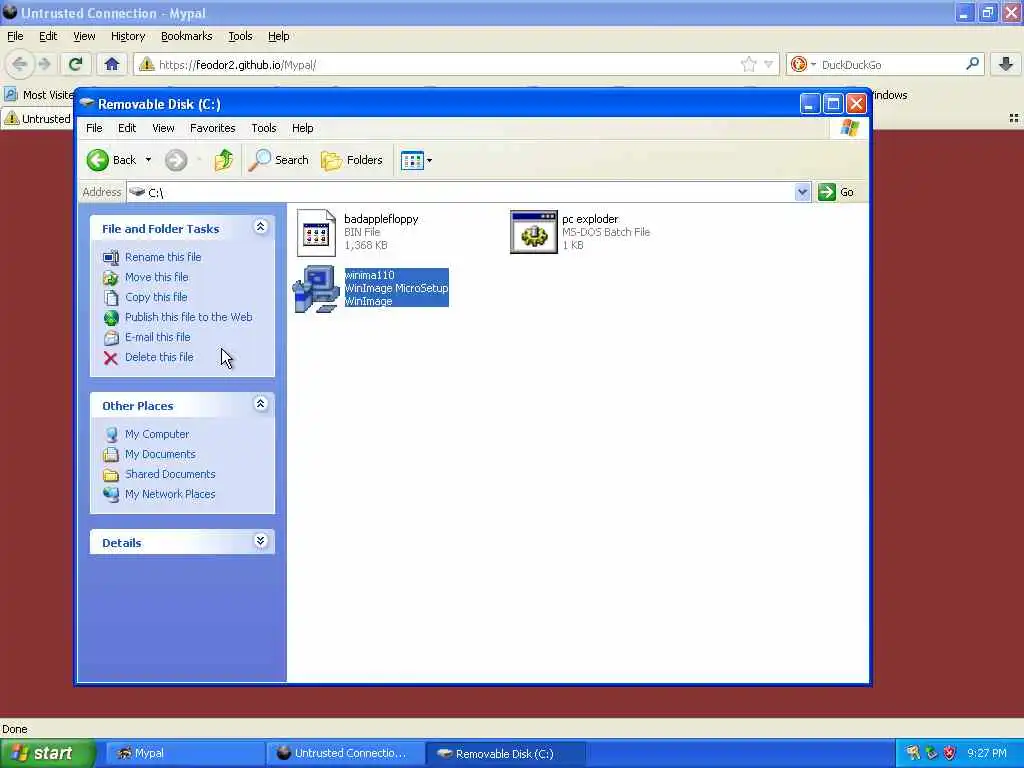Open Mypal Downloads arrow button

[x=1006, y=64]
